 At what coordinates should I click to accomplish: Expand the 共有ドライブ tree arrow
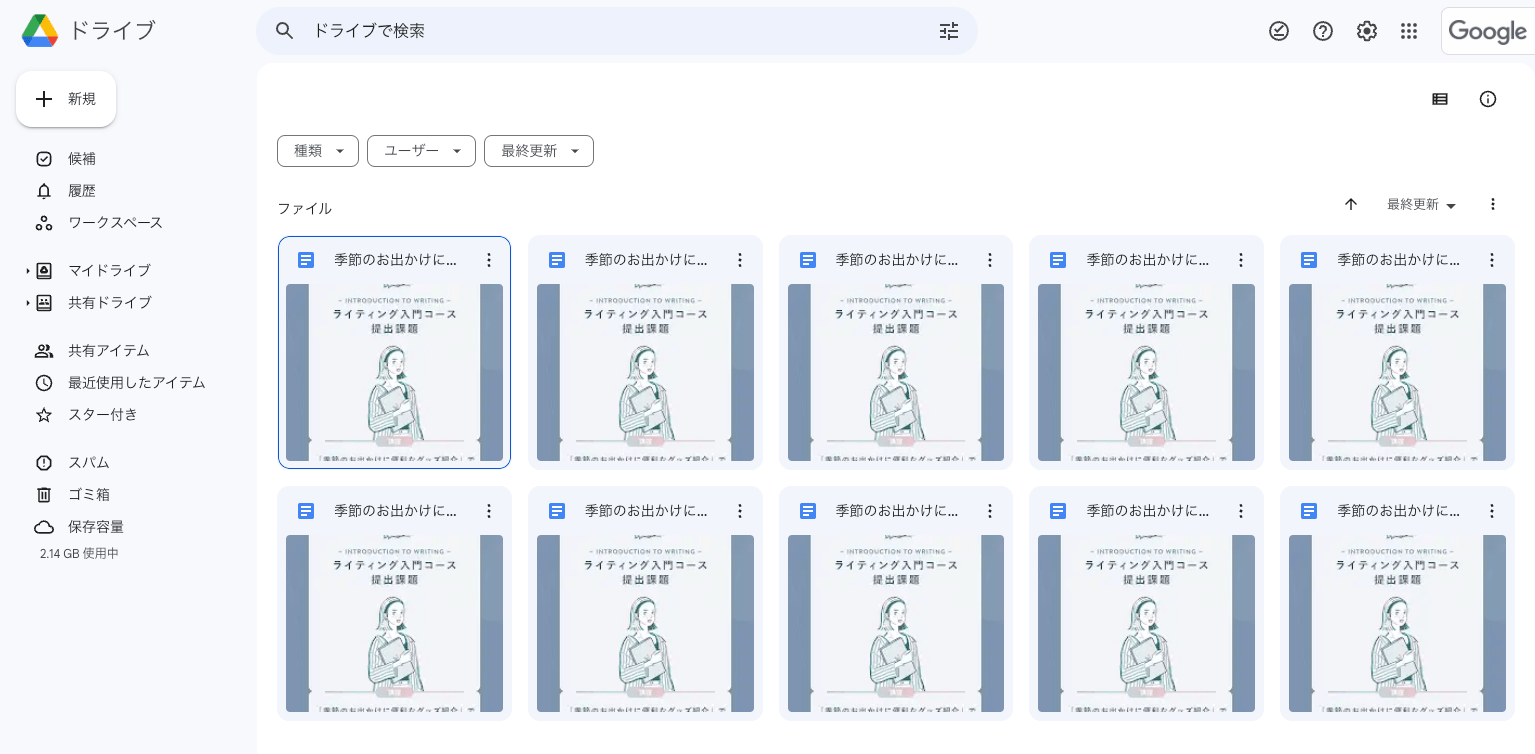[28, 303]
